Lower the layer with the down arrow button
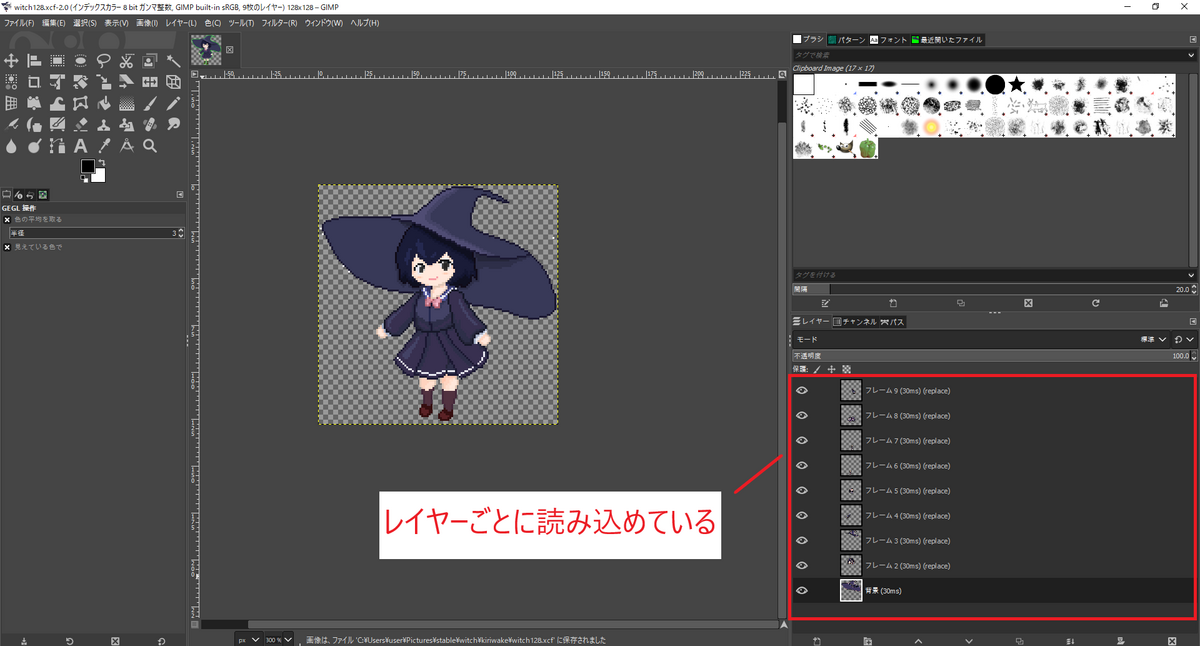The width and height of the screenshot is (1200, 646). pyautogui.click(x=969, y=640)
